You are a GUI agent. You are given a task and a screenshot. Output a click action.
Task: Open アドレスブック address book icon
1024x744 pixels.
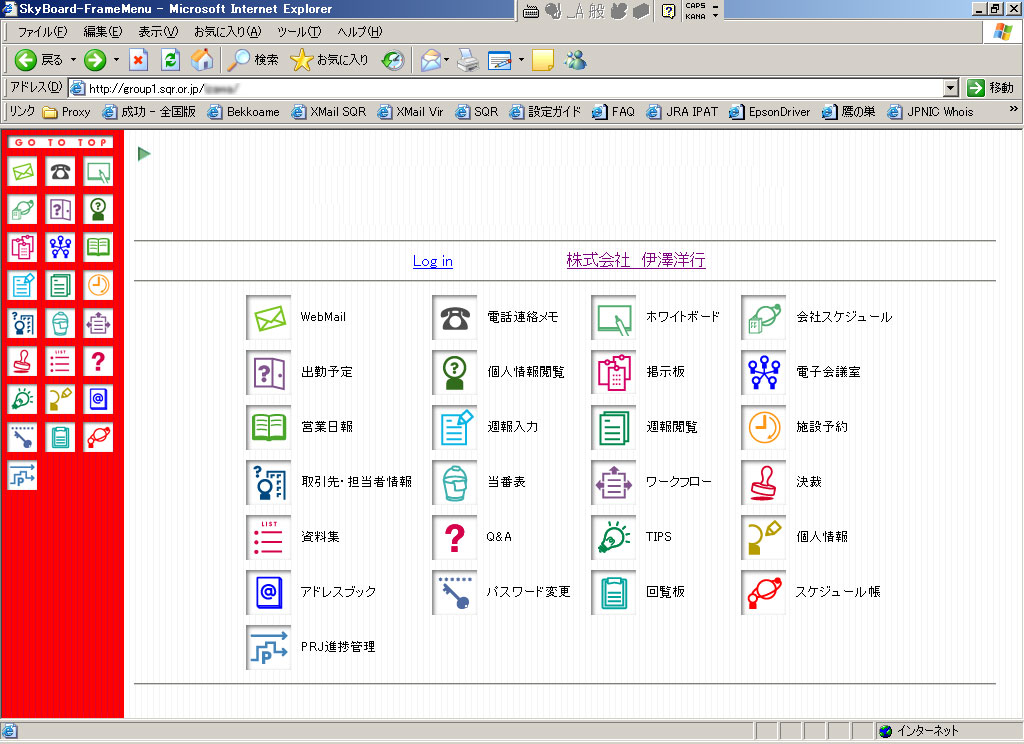pyautogui.click(x=268, y=592)
